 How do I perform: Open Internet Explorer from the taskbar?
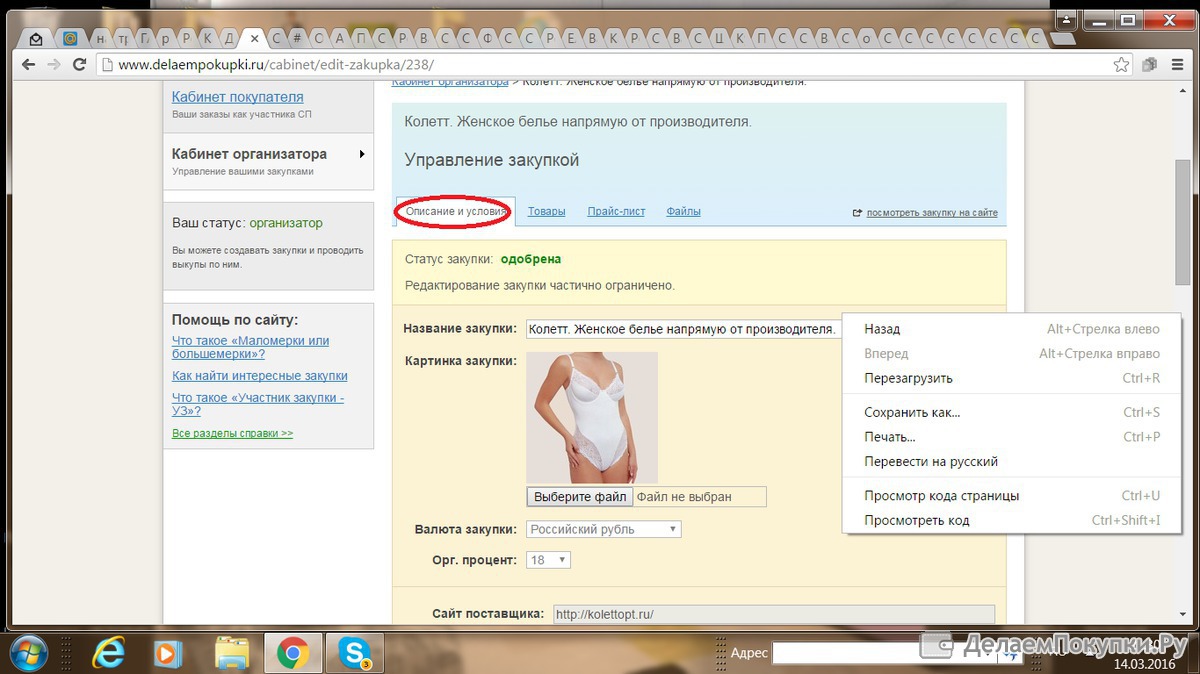pyautogui.click(x=108, y=653)
